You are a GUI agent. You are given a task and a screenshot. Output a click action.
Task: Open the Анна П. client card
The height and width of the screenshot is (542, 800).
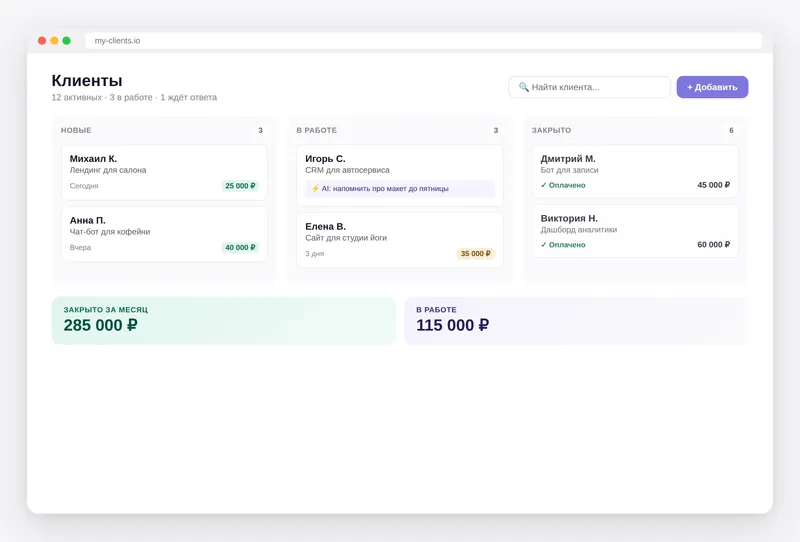(x=164, y=234)
